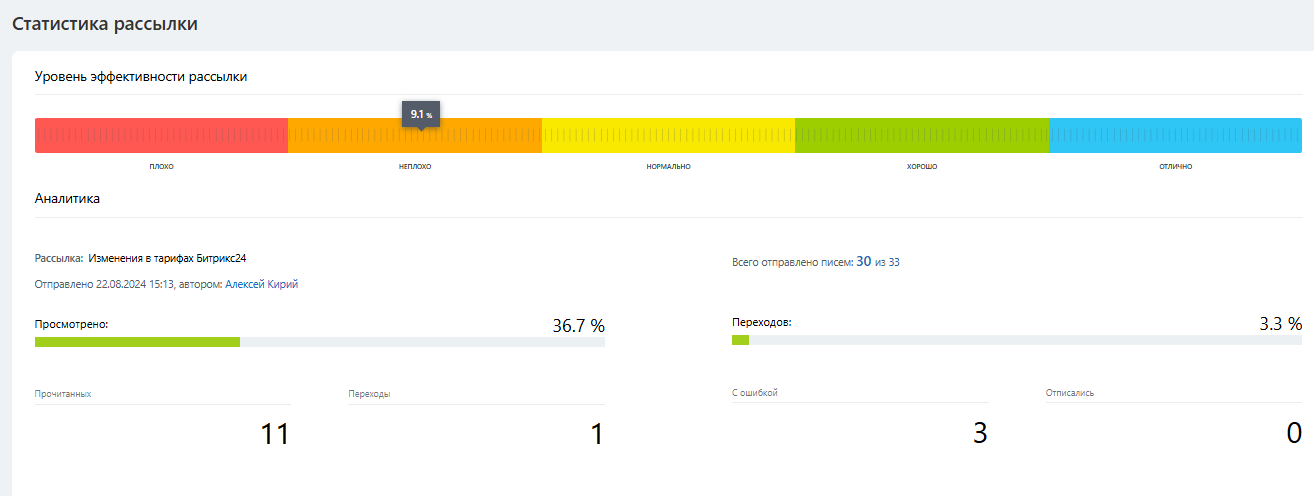Click the 3.3 % click-through percentage

[x=1280, y=324]
